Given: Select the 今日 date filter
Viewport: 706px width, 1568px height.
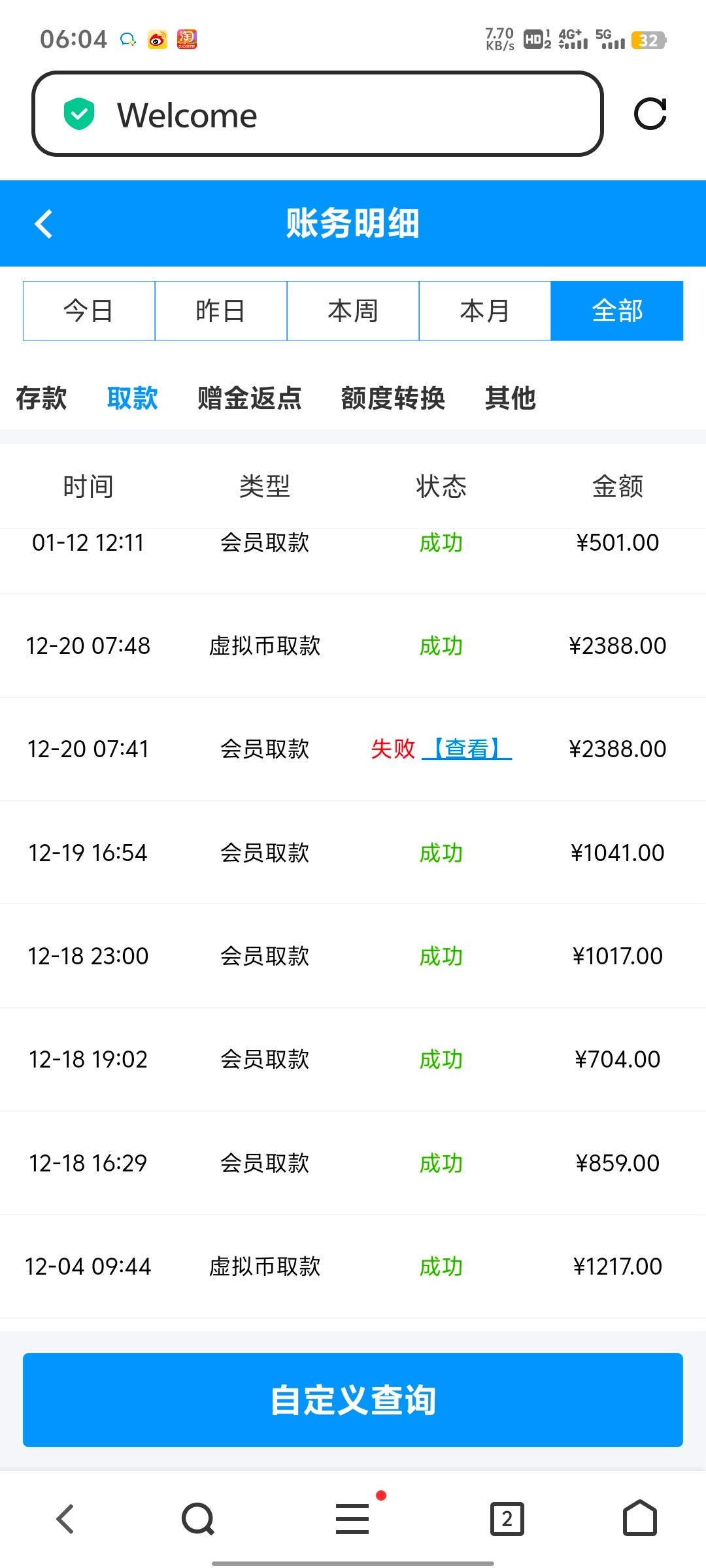Looking at the screenshot, I should (89, 311).
